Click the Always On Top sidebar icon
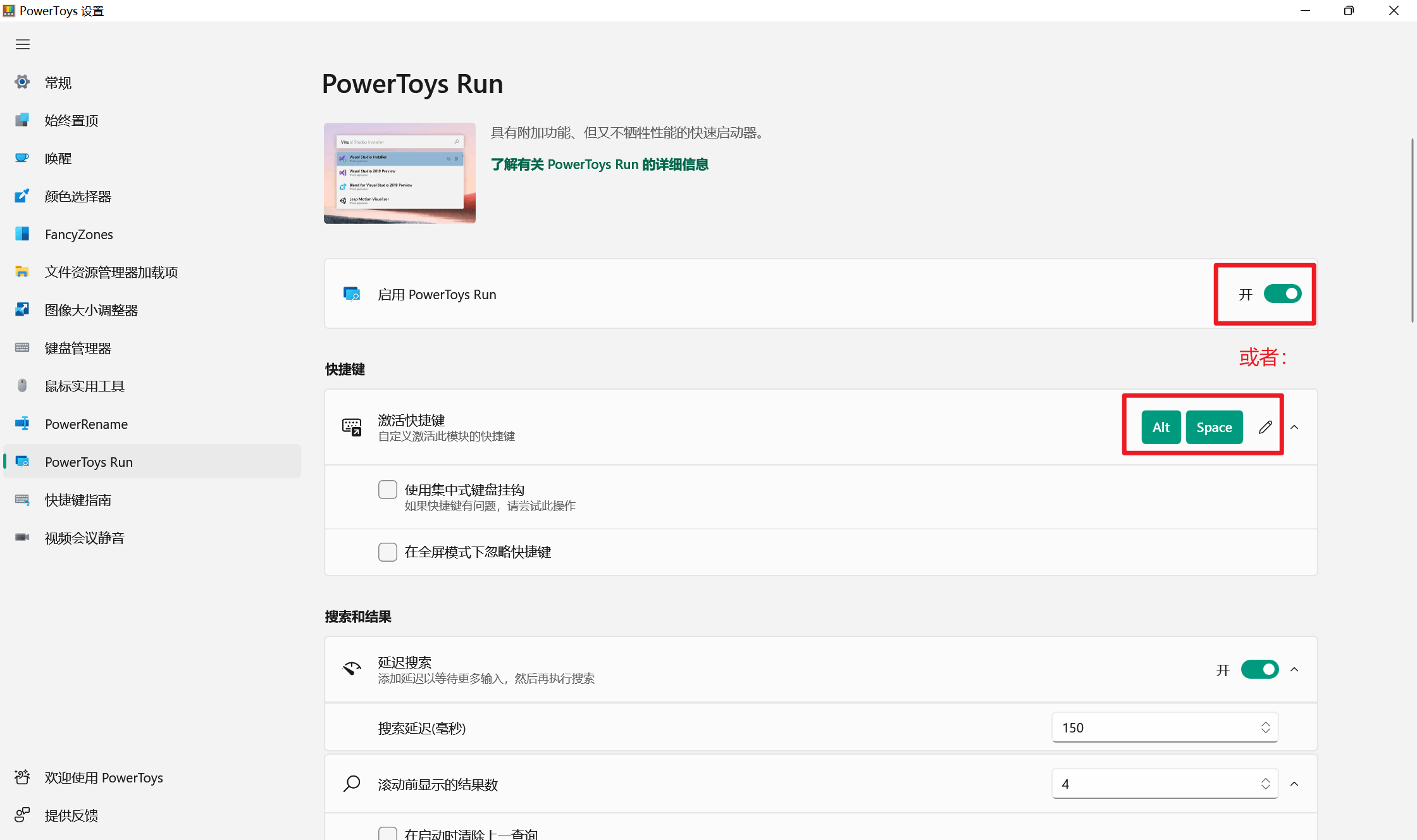The width and height of the screenshot is (1417, 840). click(22, 120)
